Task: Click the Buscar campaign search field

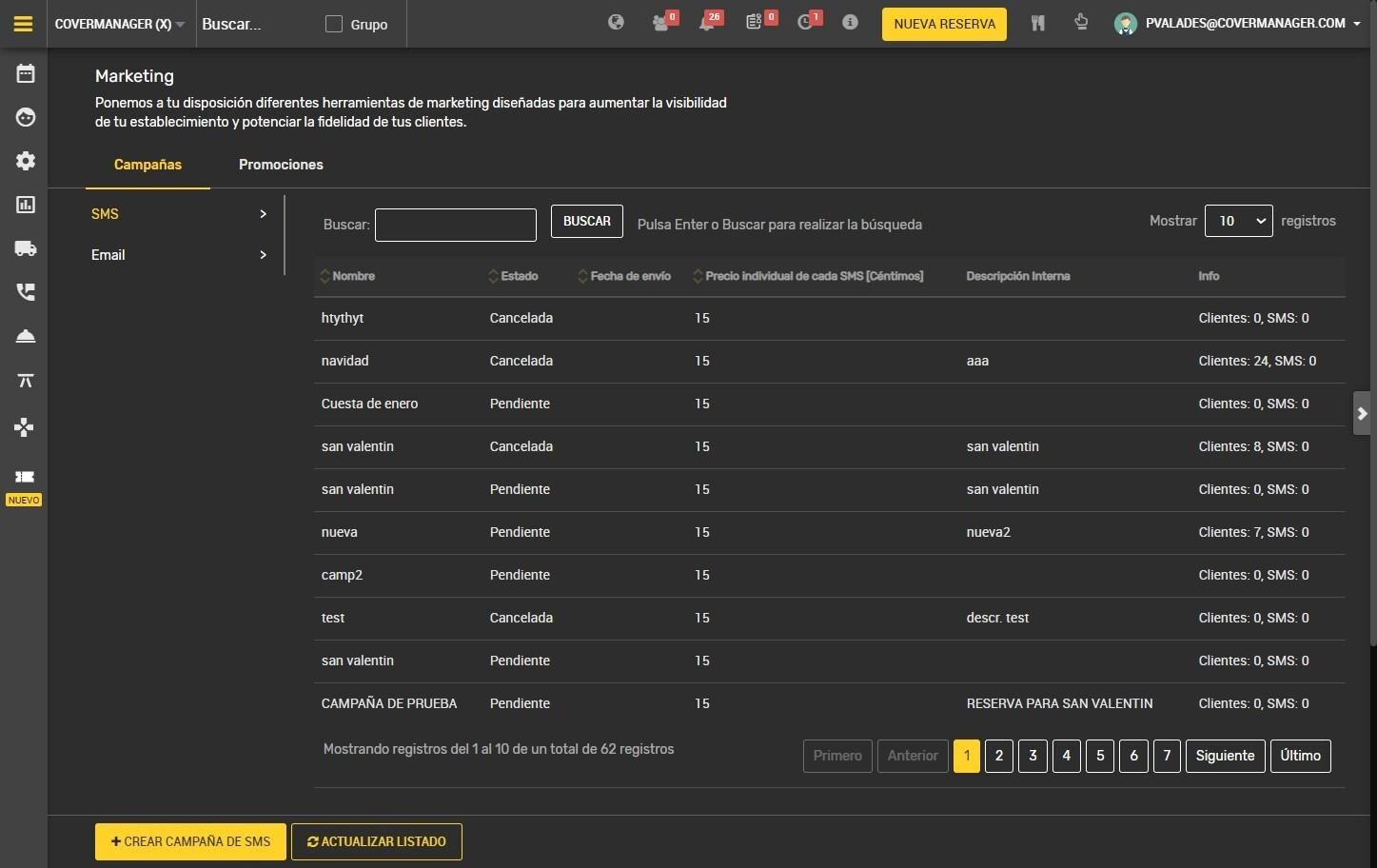Action: pyautogui.click(x=455, y=225)
